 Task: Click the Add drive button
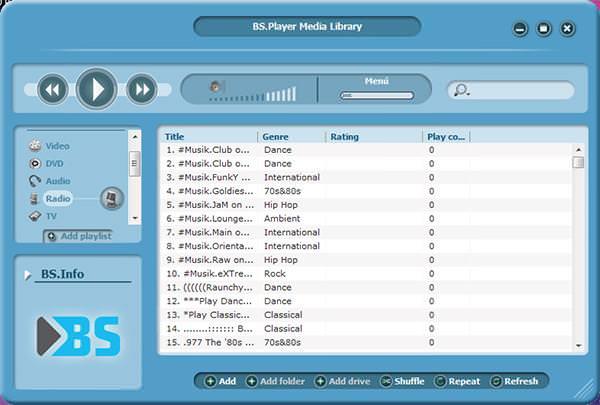(342, 381)
